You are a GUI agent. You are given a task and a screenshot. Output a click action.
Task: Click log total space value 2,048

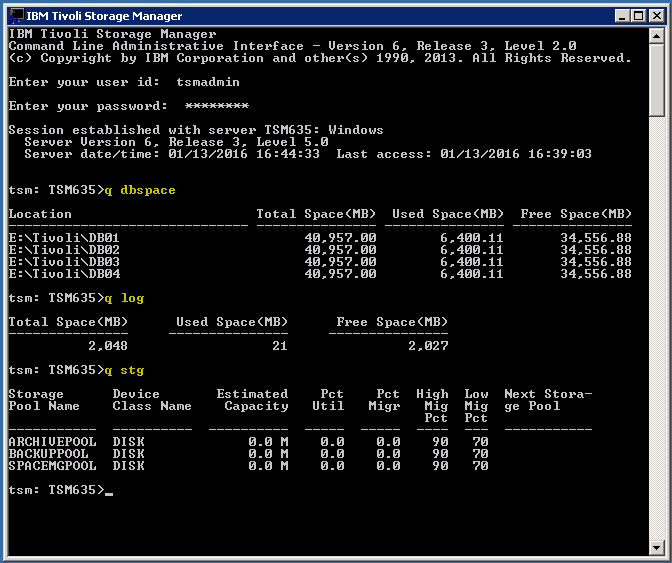[x=108, y=345]
